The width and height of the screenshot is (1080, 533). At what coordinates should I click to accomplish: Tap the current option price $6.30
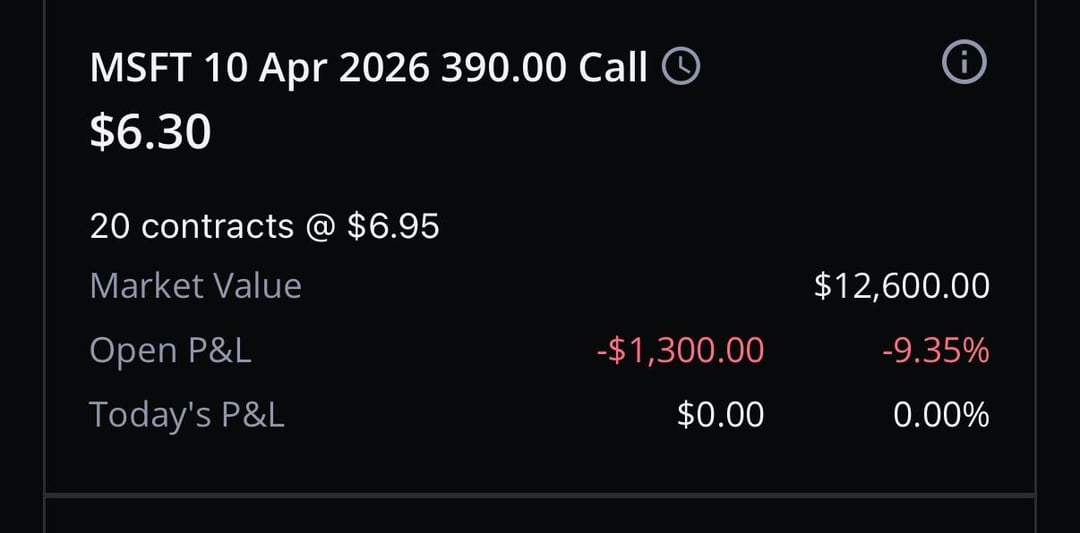[150, 131]
